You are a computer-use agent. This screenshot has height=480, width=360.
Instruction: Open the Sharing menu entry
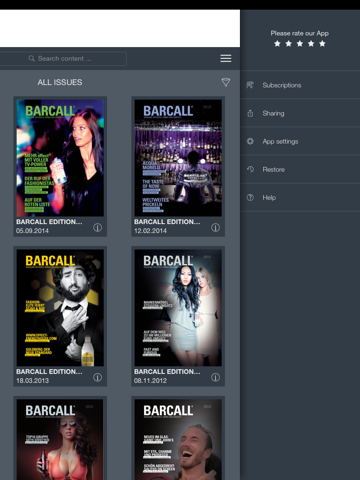click(300, 113)
